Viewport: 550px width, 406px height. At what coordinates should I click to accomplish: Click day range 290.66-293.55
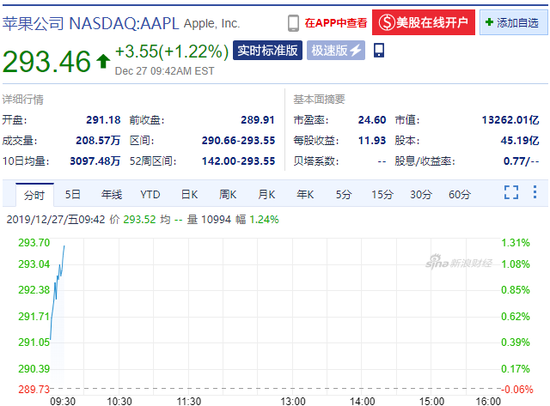coord(238,140)
